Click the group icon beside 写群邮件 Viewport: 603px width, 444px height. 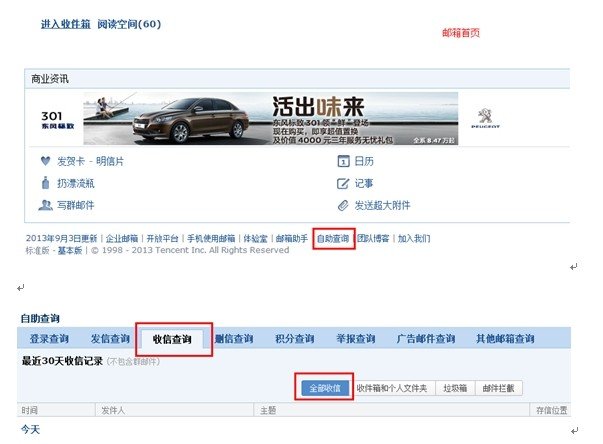click(x=45, y=205)
